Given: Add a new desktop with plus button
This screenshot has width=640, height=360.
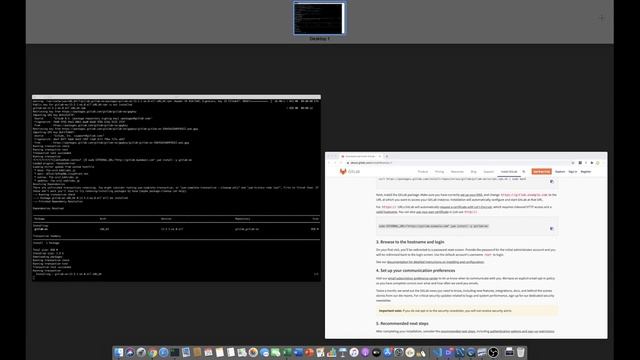Looking at the screenshot, I should pos(602,18).
